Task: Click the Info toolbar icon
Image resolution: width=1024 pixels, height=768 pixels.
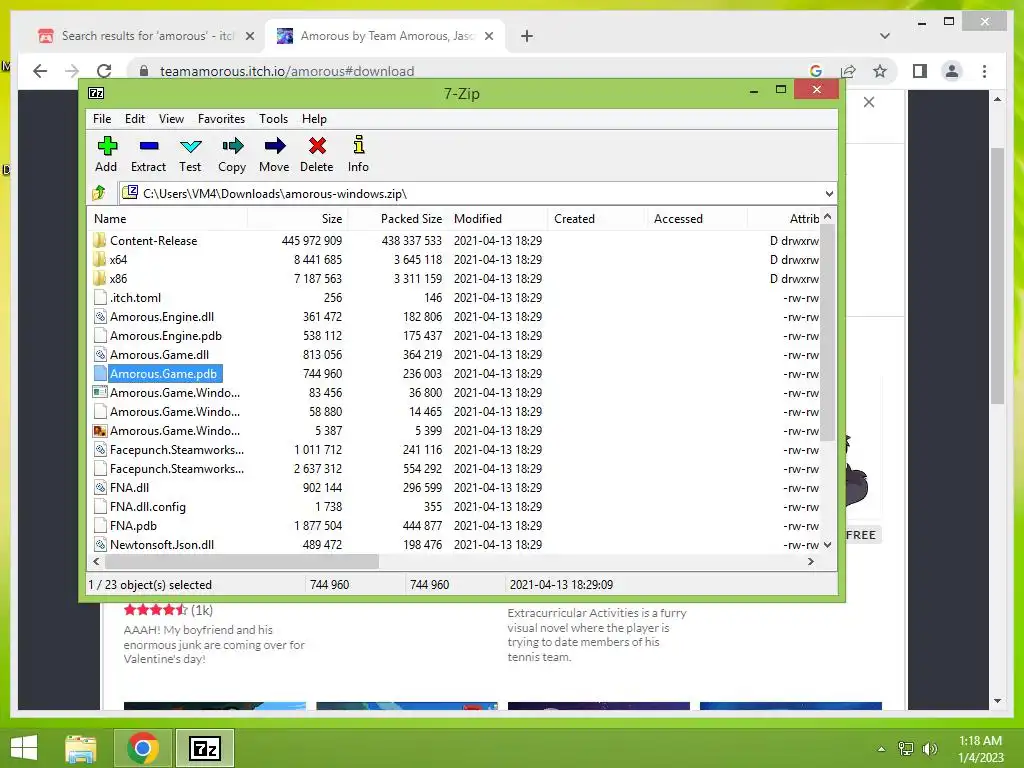Action: point(359,144)
